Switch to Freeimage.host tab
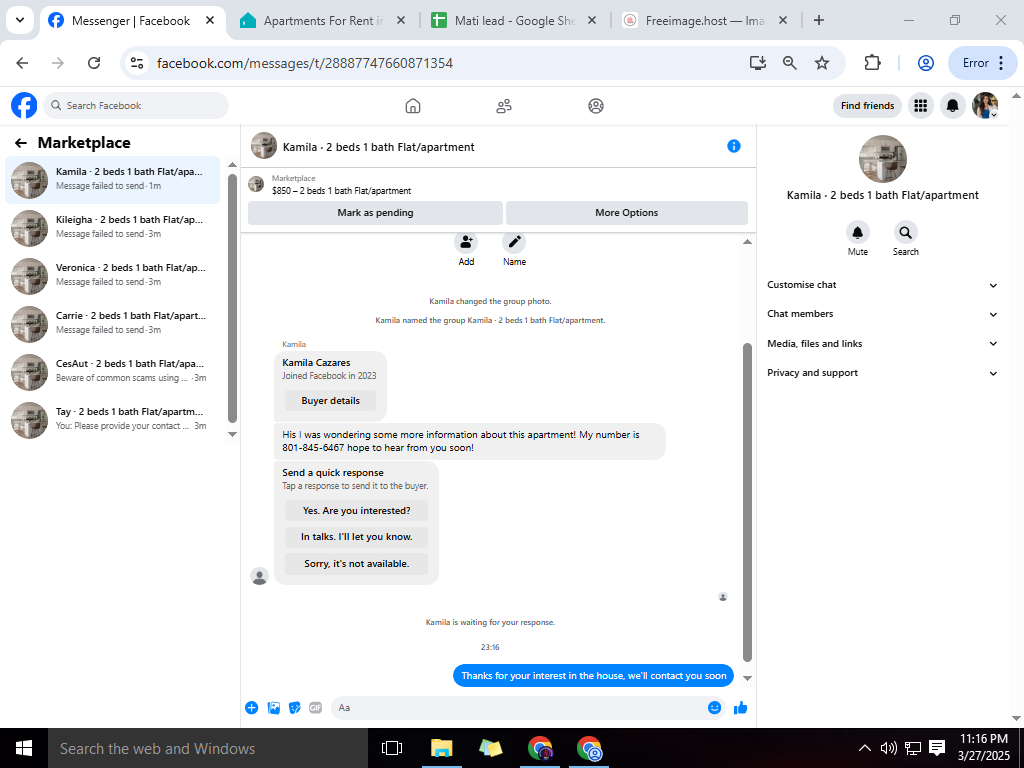The width and height of the screenshot is (1024, 768). pos(705,21)
